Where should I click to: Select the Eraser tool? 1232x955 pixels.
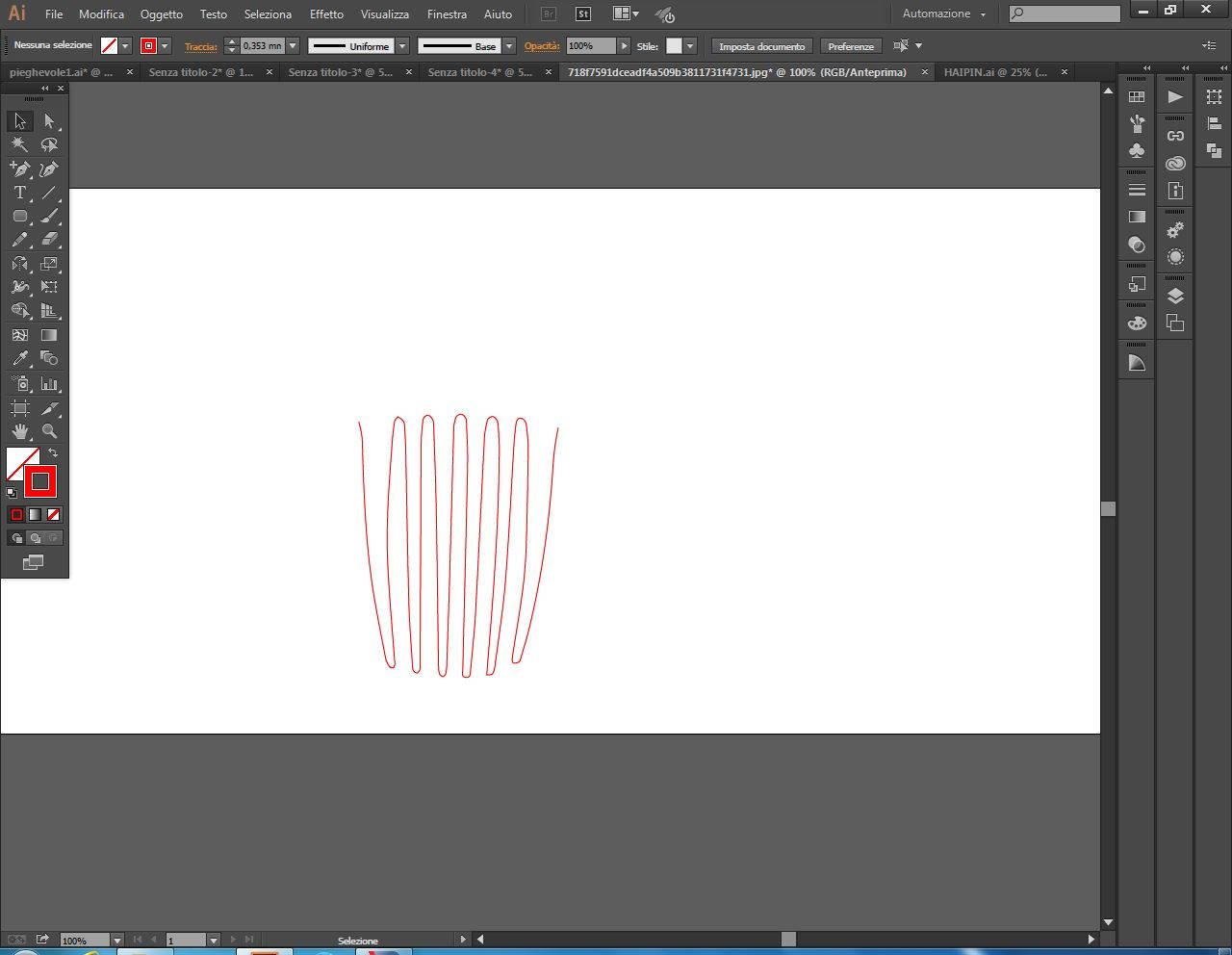49,240
